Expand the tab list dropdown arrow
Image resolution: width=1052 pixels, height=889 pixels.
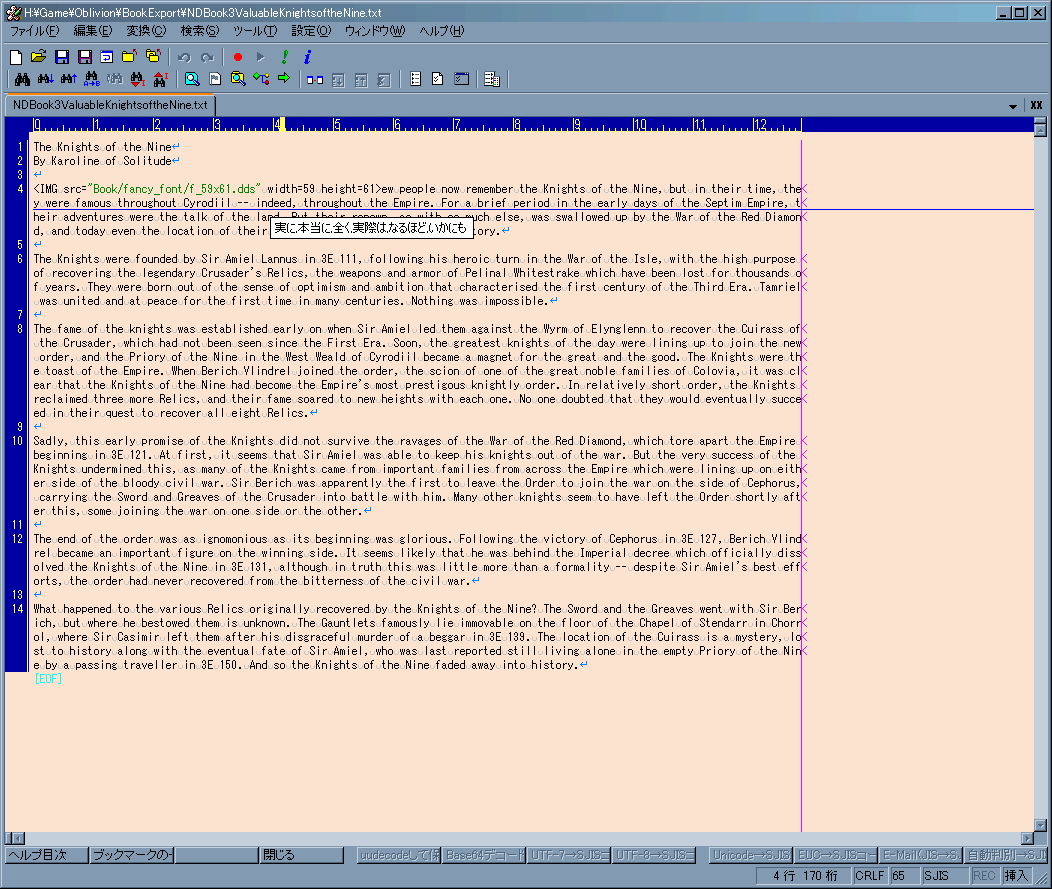[1012, 106]
